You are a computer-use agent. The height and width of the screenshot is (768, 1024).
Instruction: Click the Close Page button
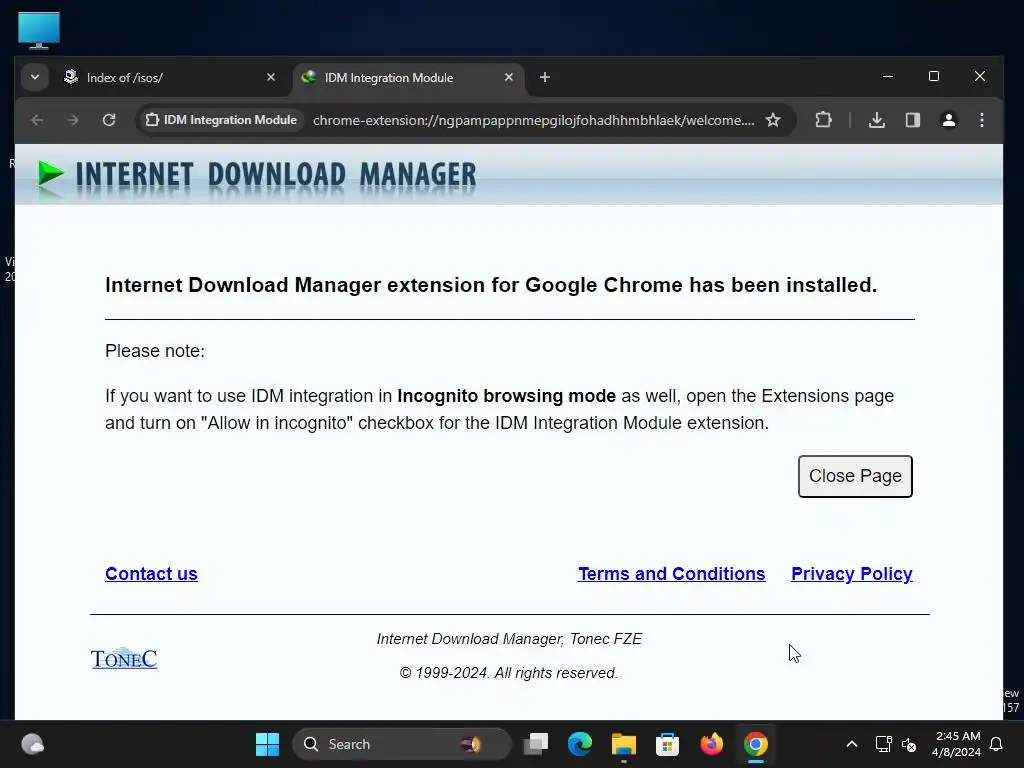[x=855, y=476]
